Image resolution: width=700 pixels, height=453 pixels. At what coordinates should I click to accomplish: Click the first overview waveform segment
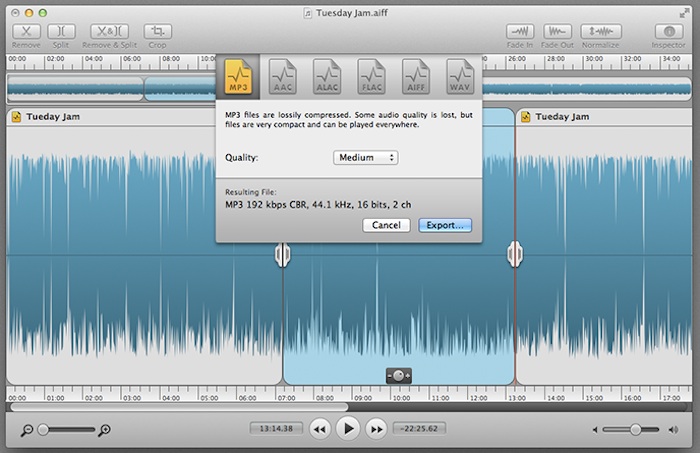click(75, 88)
